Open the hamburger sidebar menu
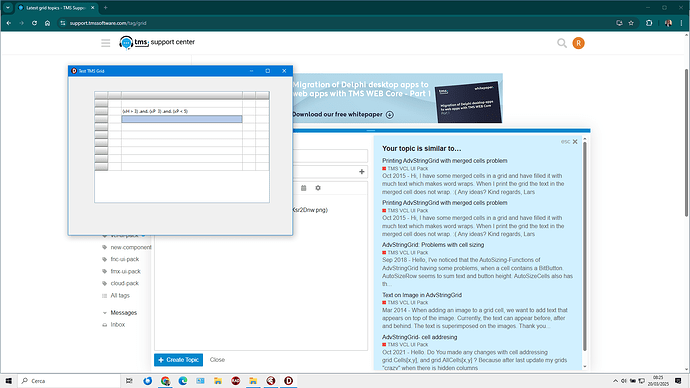Image resolution: width=690 pixels, height=388 pixels. point(106,43)
